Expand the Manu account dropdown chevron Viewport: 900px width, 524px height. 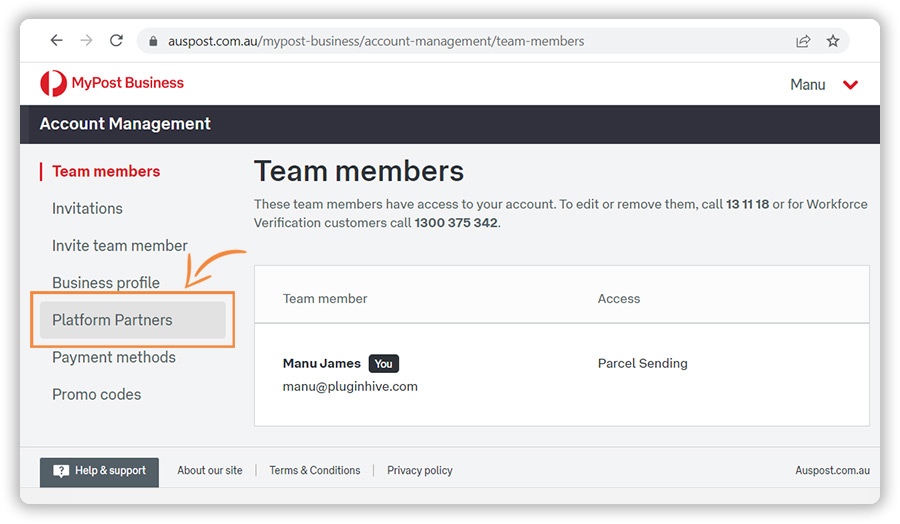850,85
